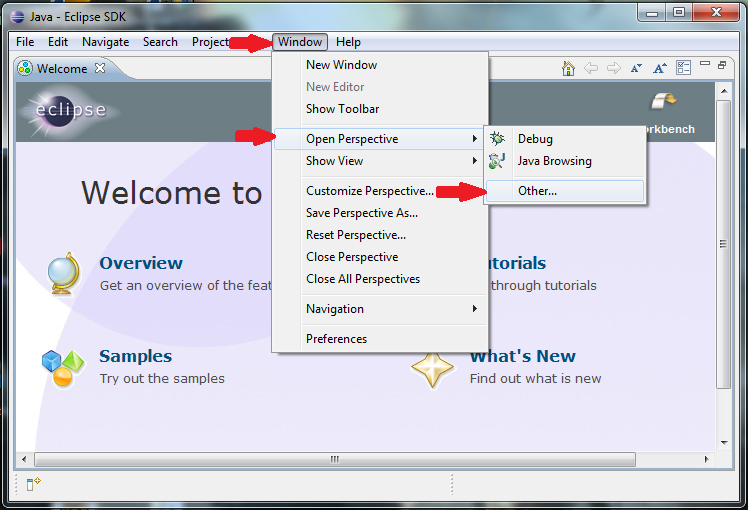Expand the Open Perspective submenu arrow

coord(475,138)
